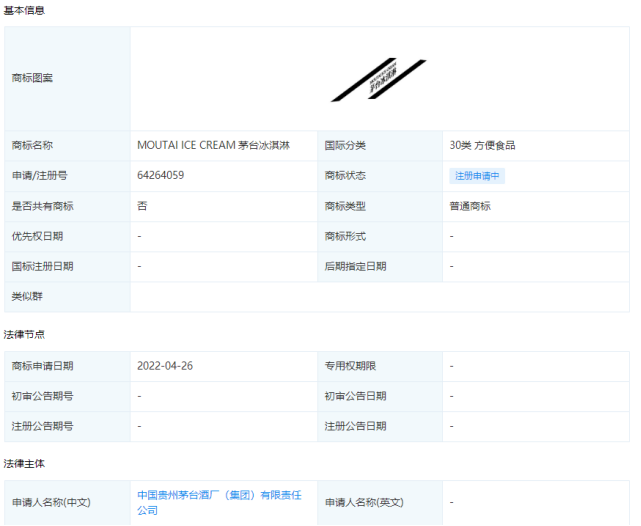
Task: Click the 是否共有商标 field label
Action: click(42, 206)
